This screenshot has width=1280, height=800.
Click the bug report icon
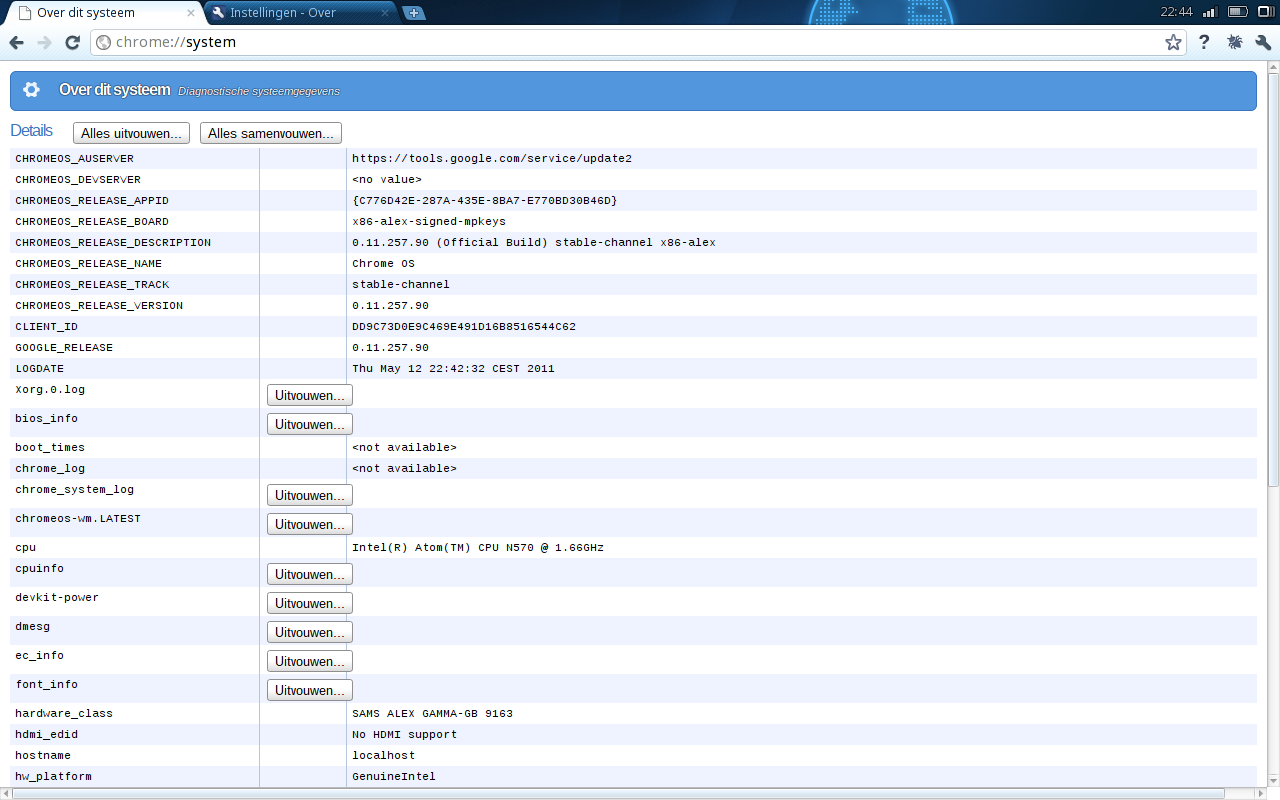tap(1234, 43)
